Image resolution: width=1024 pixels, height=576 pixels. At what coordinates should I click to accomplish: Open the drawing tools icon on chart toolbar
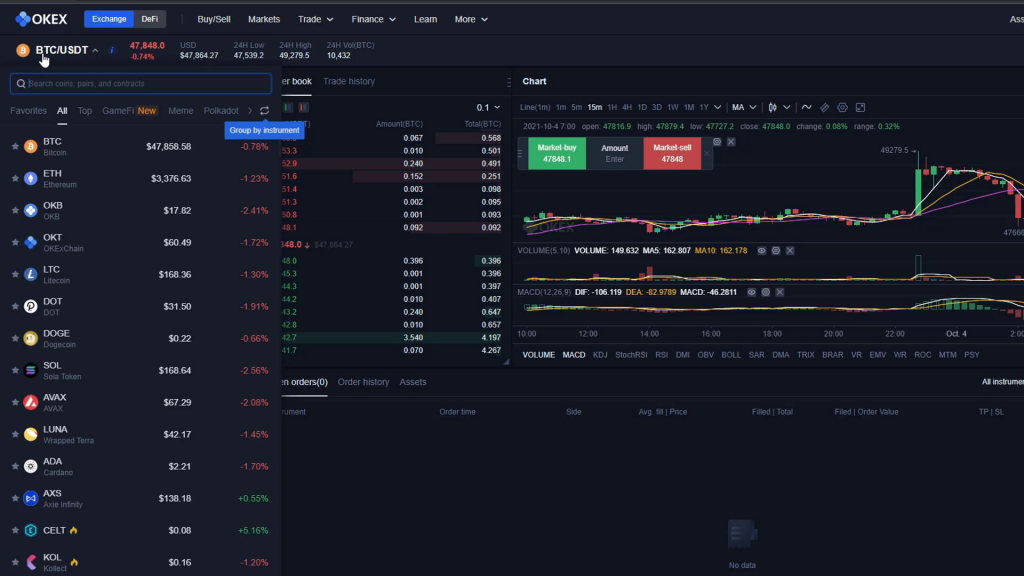[x=826, y=106]
